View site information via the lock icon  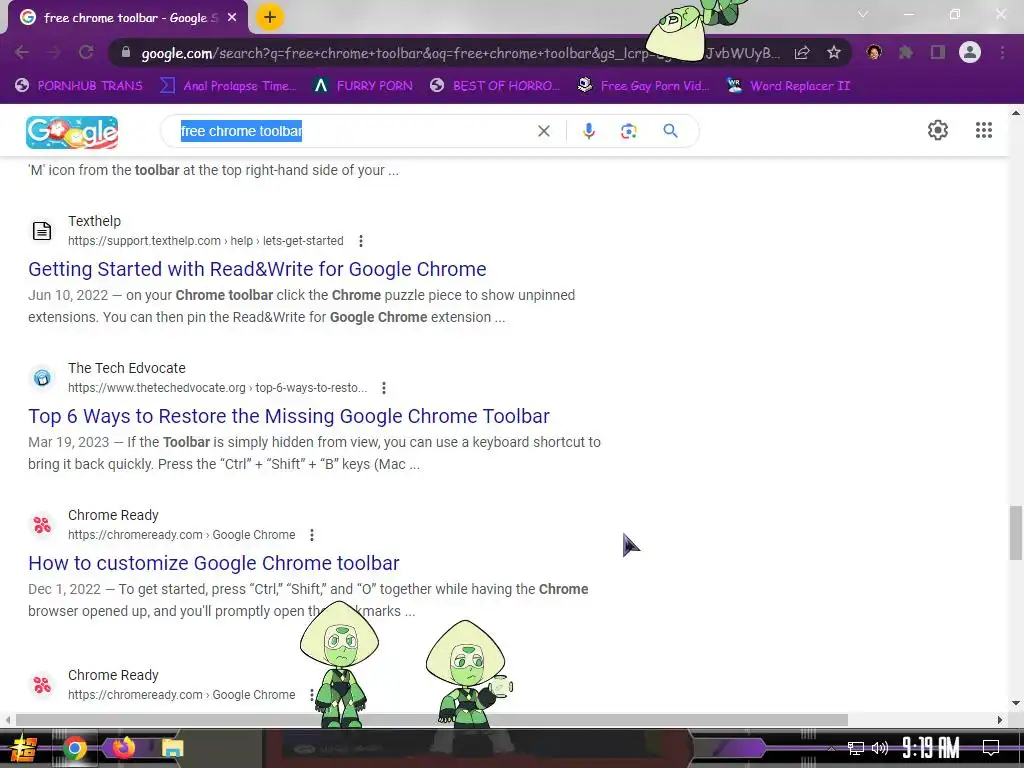(126, 52)
